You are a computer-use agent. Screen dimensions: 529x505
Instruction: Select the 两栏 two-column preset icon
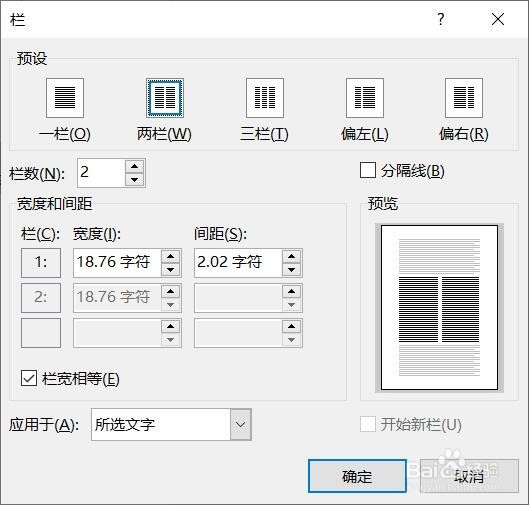[x=165, y=98]
